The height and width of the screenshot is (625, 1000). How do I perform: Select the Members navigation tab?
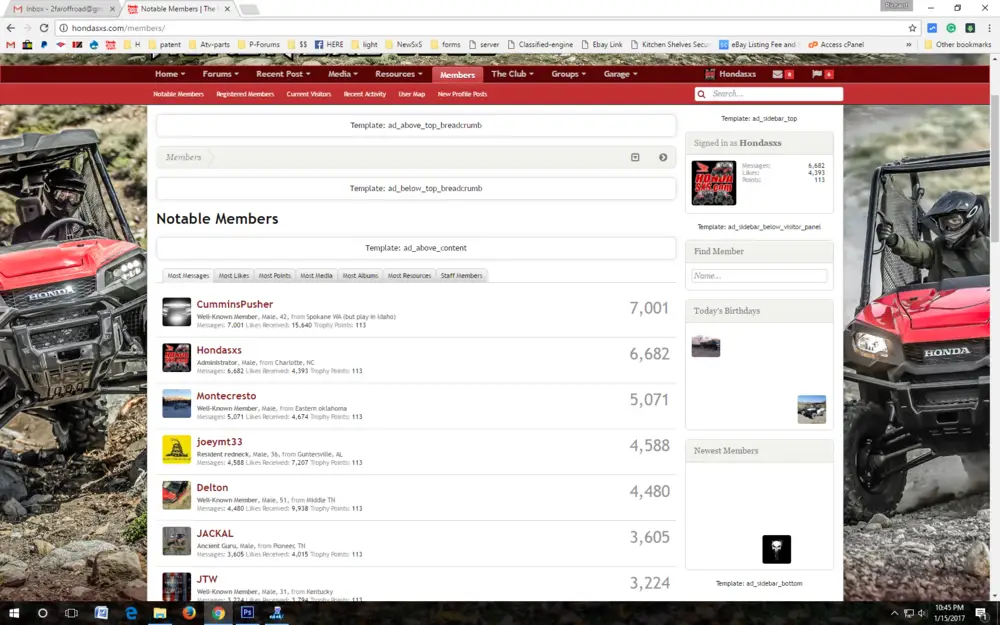pos(457,75)
